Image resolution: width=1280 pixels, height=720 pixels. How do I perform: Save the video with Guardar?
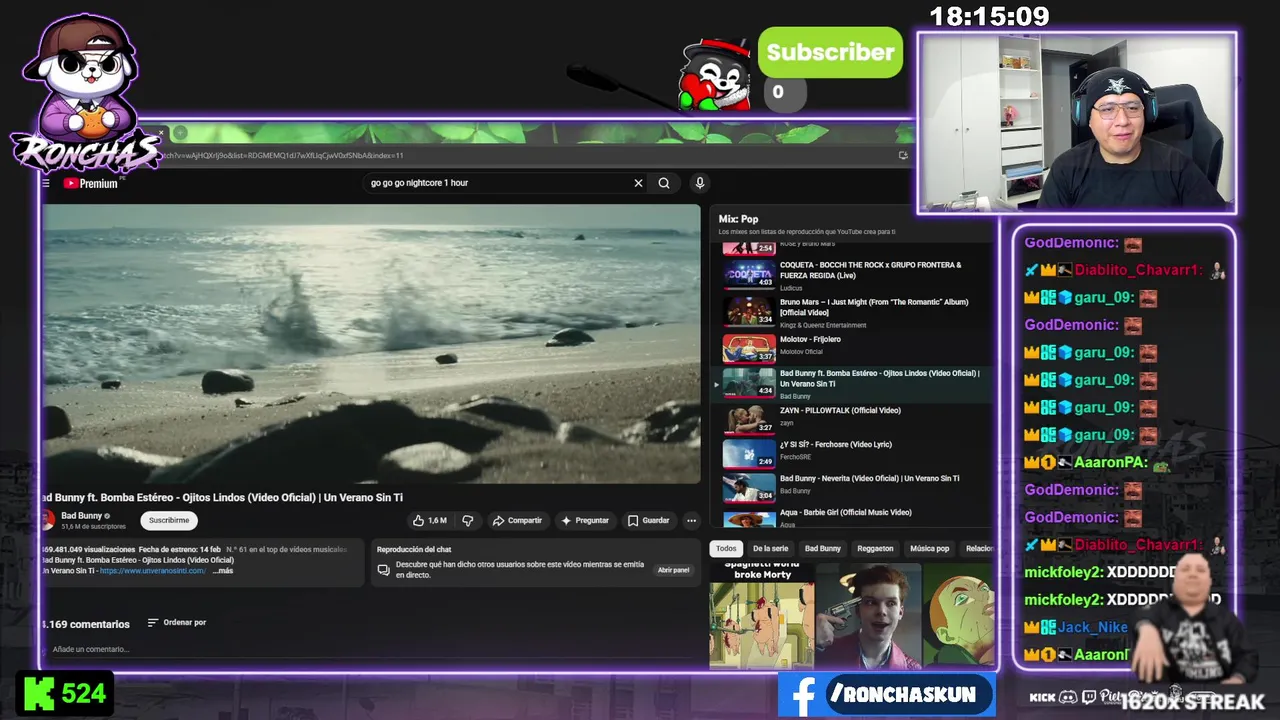pos(648,520)
